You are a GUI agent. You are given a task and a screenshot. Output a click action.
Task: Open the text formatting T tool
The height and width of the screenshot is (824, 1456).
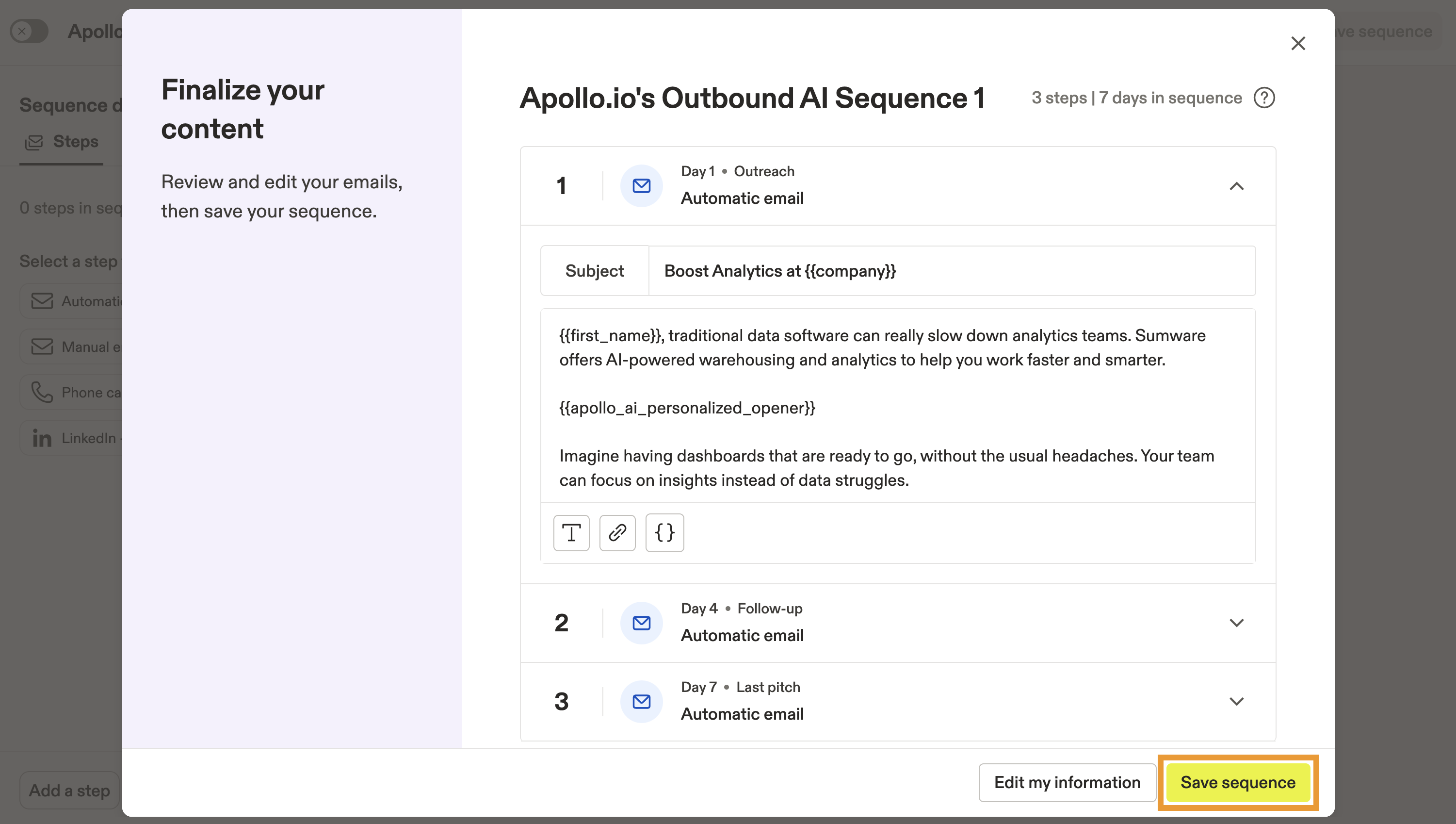click(x=571, y=532)
